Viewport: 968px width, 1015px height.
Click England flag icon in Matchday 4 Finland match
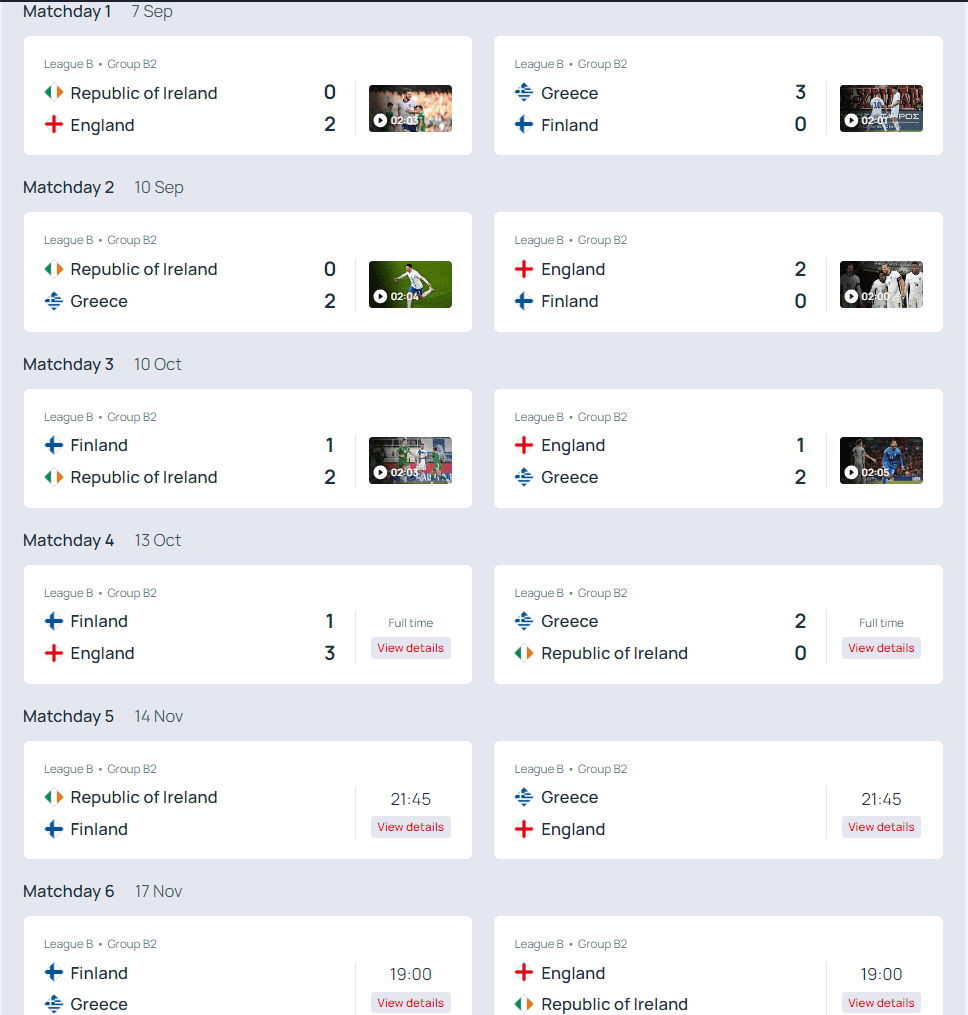(54, 653)
